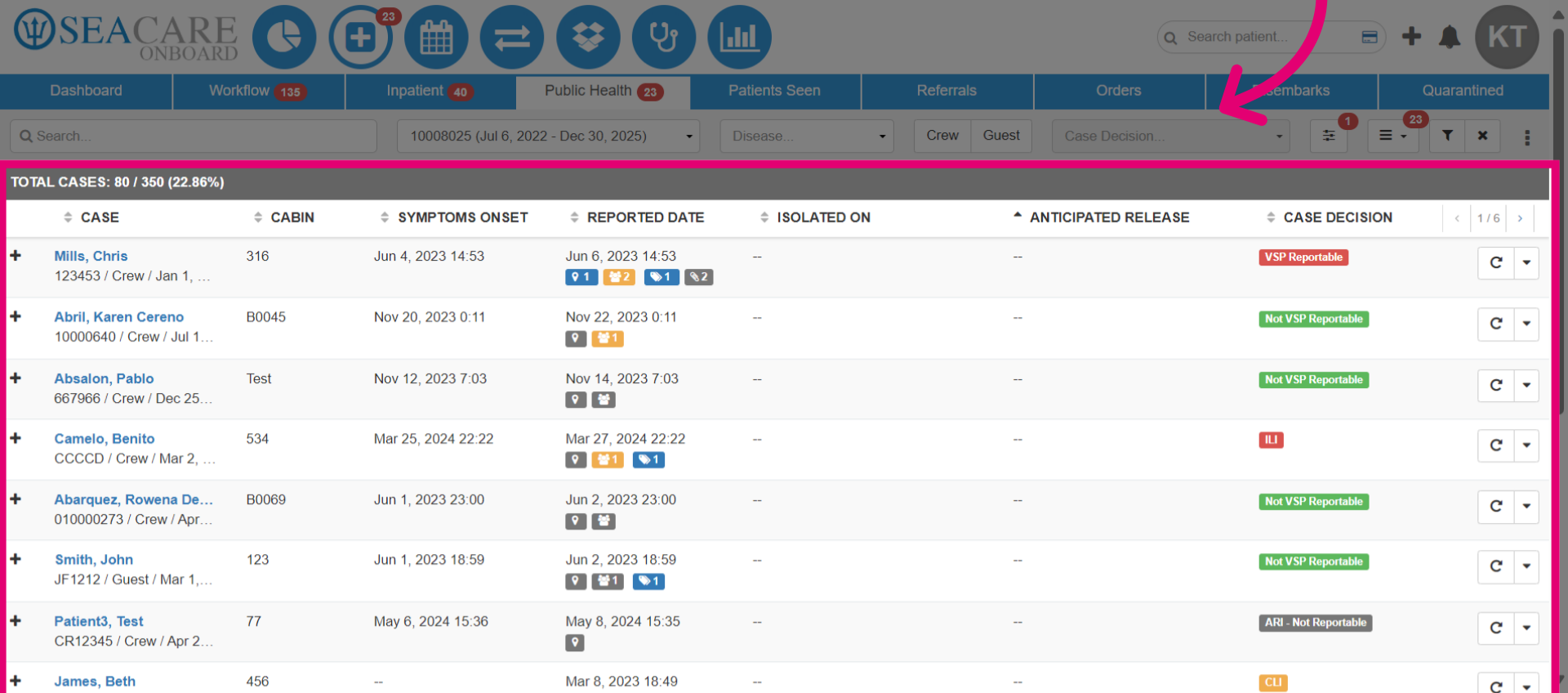Click the location badge in Patient3, Test row
Image resolution: width=1568 pixels, height=693 pixels.
click(575, 643)
